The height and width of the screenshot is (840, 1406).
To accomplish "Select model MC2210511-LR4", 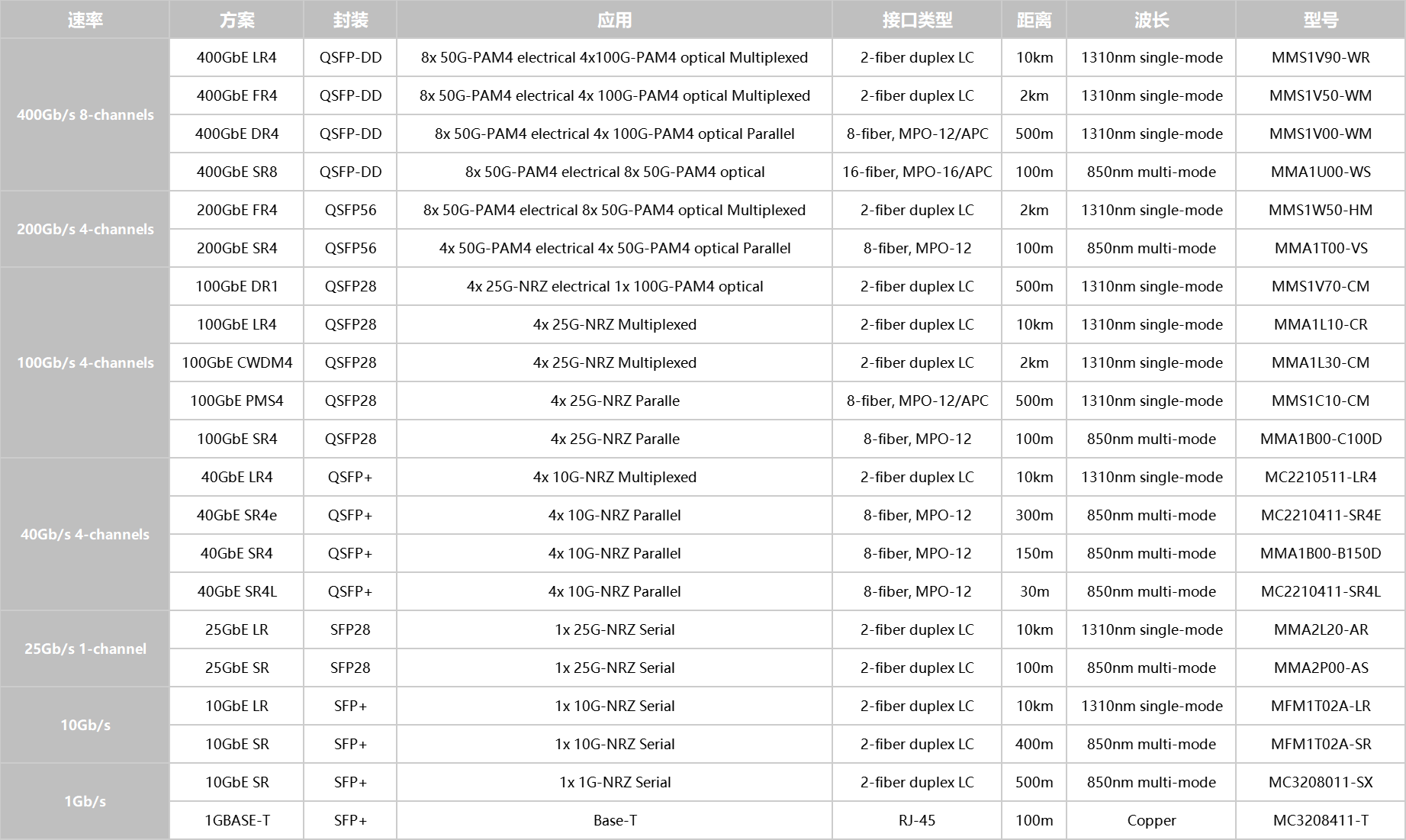I will pos(1321,477).
